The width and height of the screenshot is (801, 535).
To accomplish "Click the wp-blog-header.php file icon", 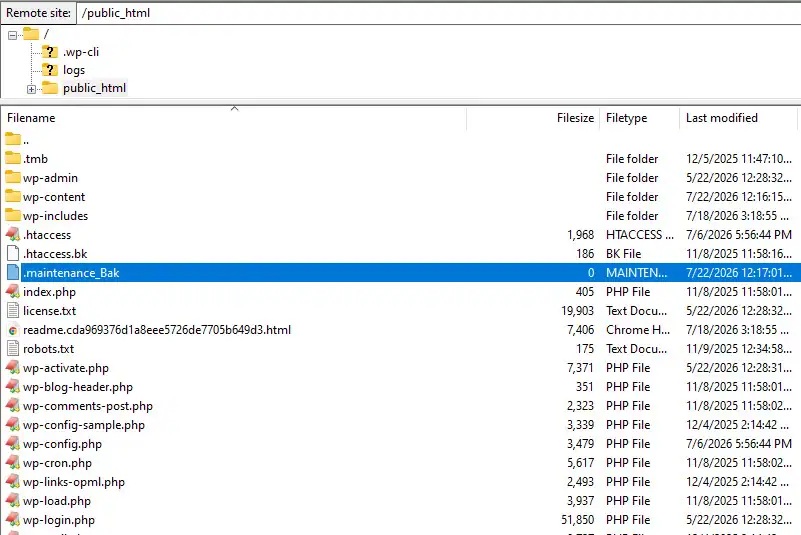I will click(x=13, y=387).
